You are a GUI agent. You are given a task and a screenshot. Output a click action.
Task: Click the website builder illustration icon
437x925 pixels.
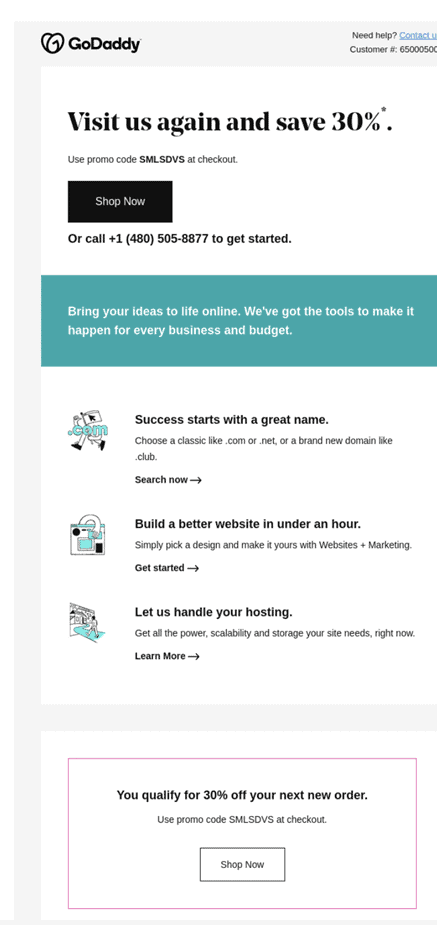[x=87, y=534]
